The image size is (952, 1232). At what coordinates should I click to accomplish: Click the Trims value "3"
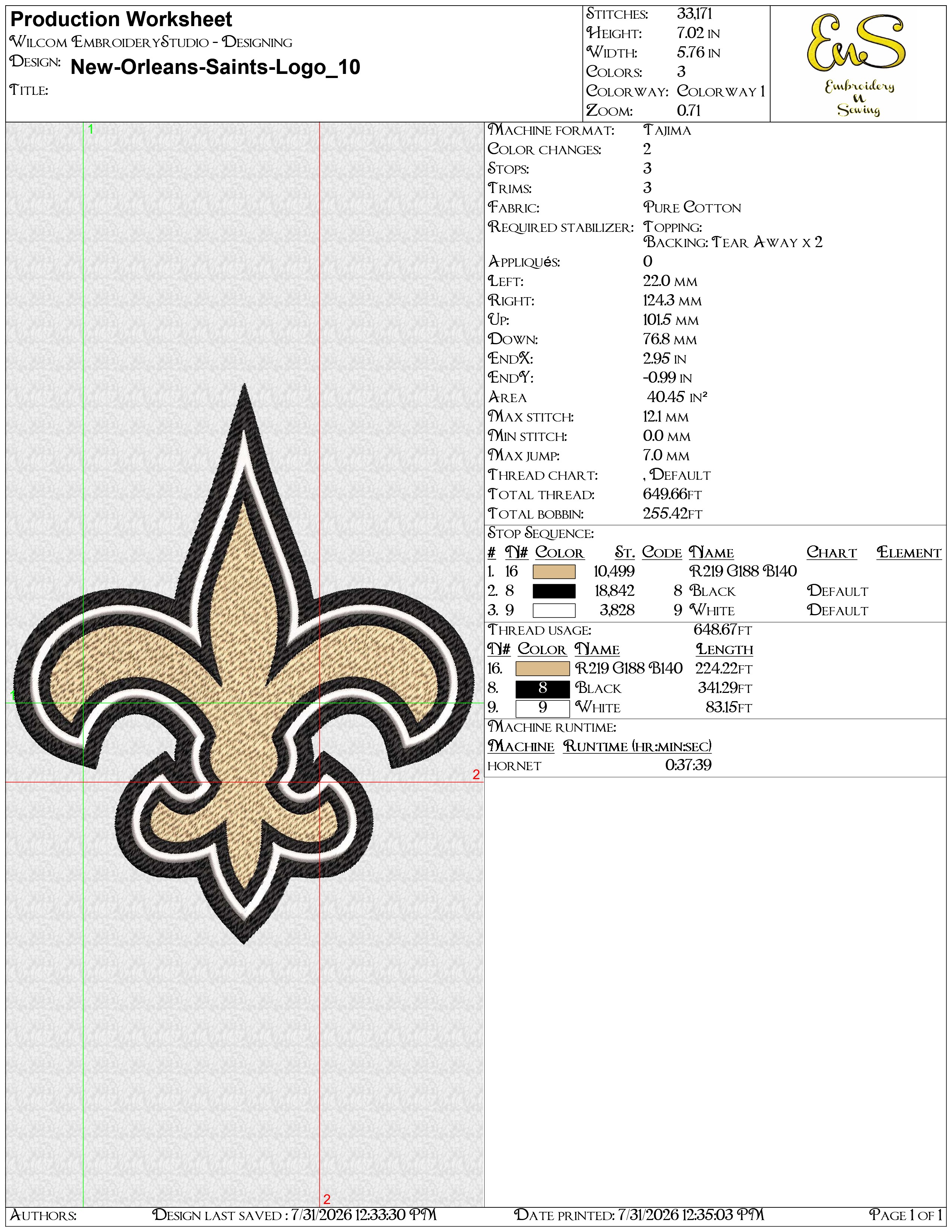(647, 188)
